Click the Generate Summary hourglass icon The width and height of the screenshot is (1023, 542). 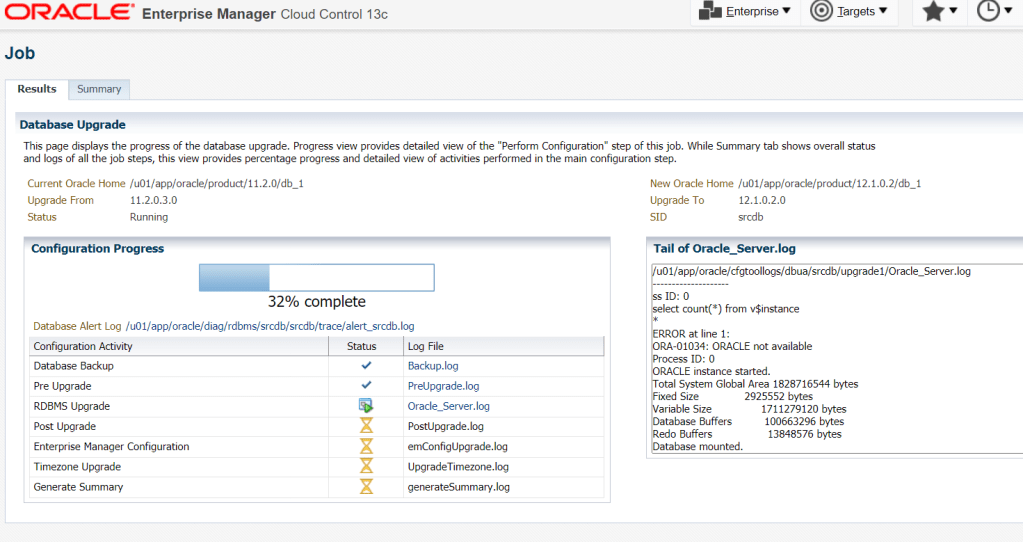click(x=365, y=487)
